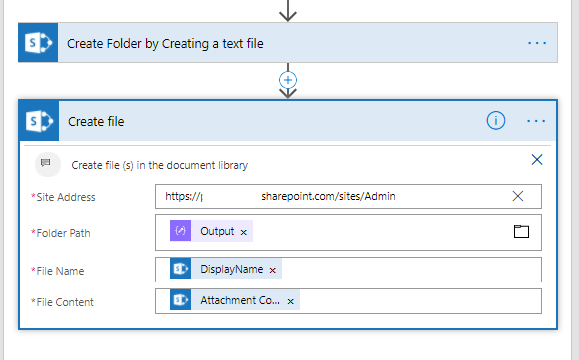Select the Output expression token

[211, 231]
